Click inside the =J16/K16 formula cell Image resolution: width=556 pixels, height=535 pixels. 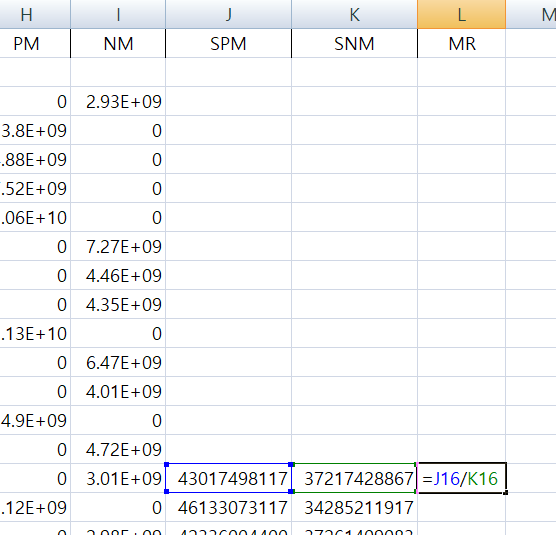point(461,478)
